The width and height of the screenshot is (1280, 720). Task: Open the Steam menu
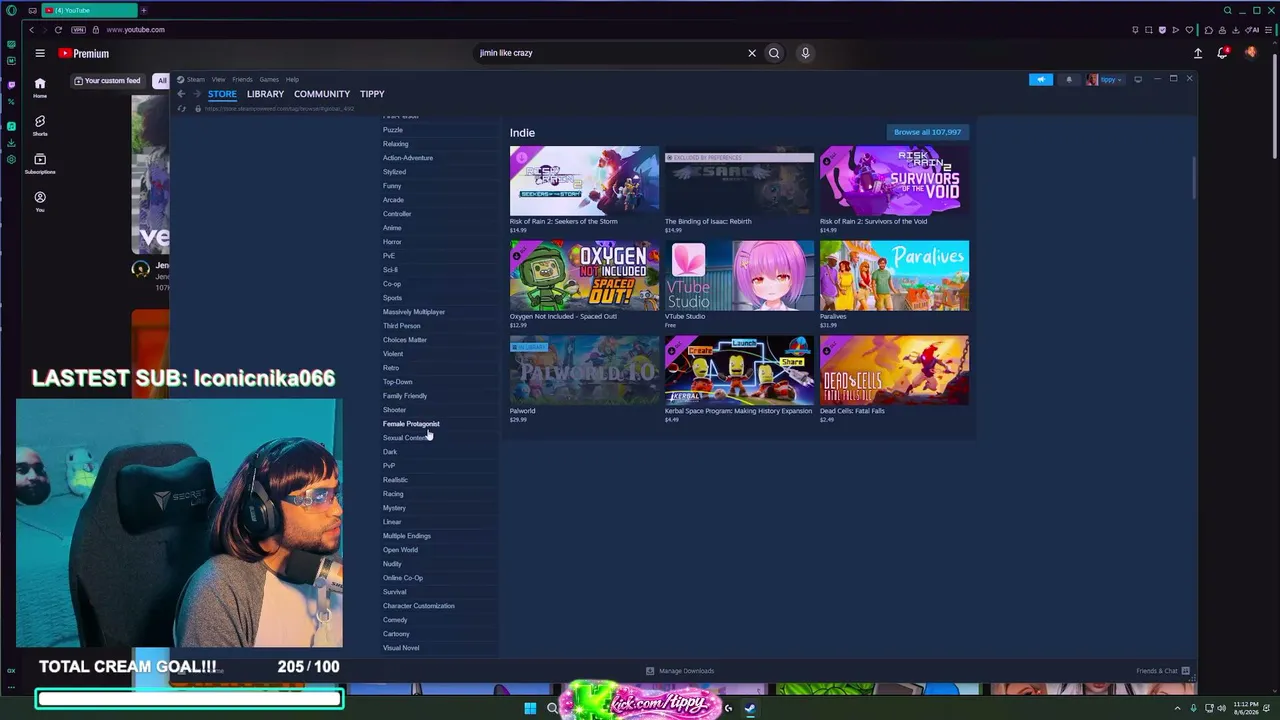point(196,79)
